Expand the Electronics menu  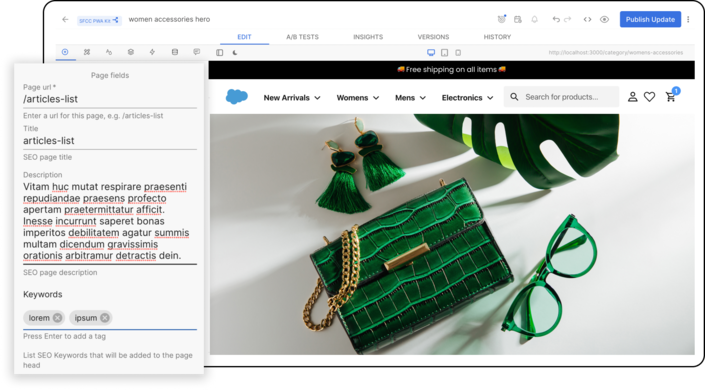[468, 98]
